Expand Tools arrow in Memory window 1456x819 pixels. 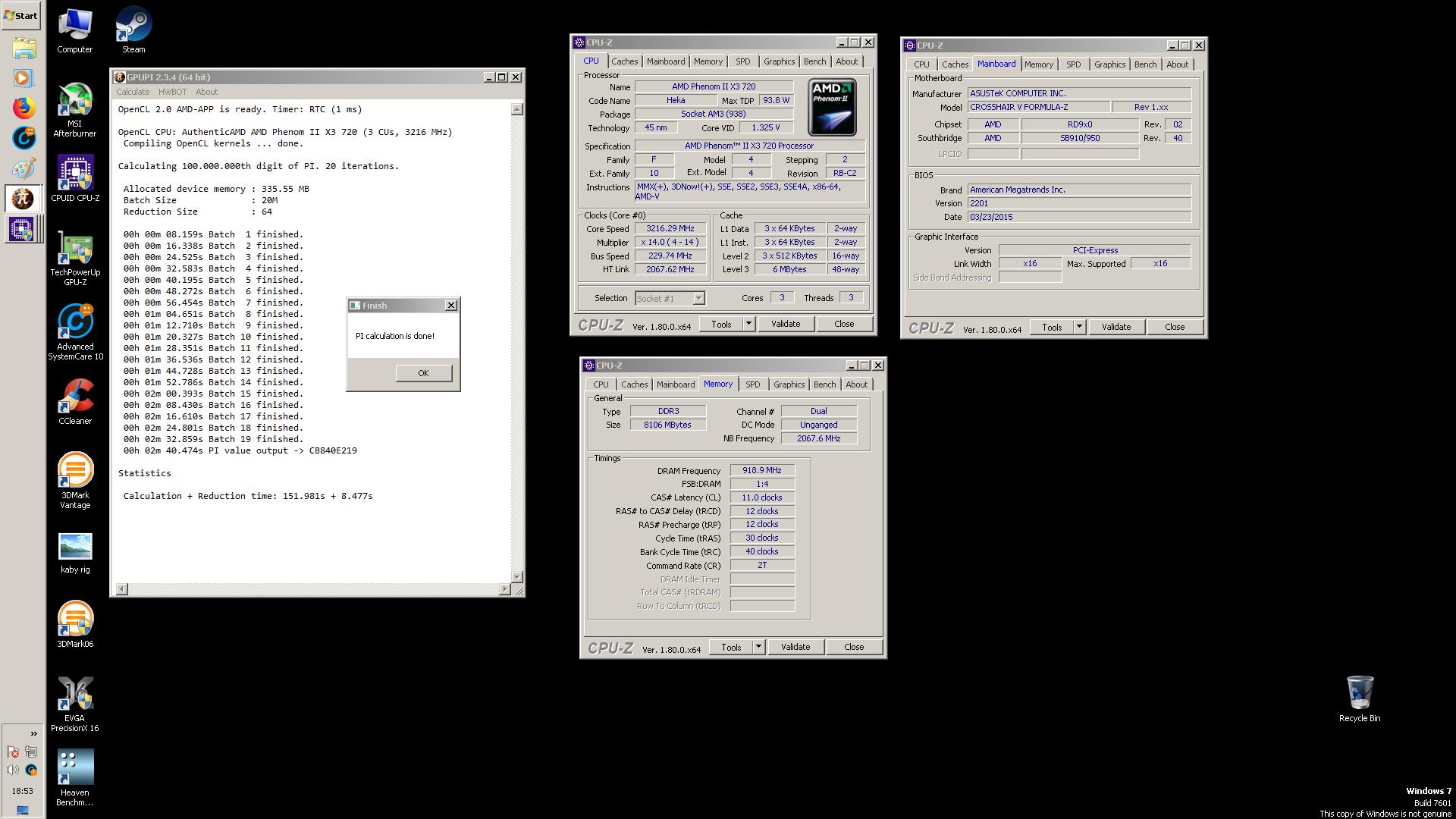pos(758,647)
